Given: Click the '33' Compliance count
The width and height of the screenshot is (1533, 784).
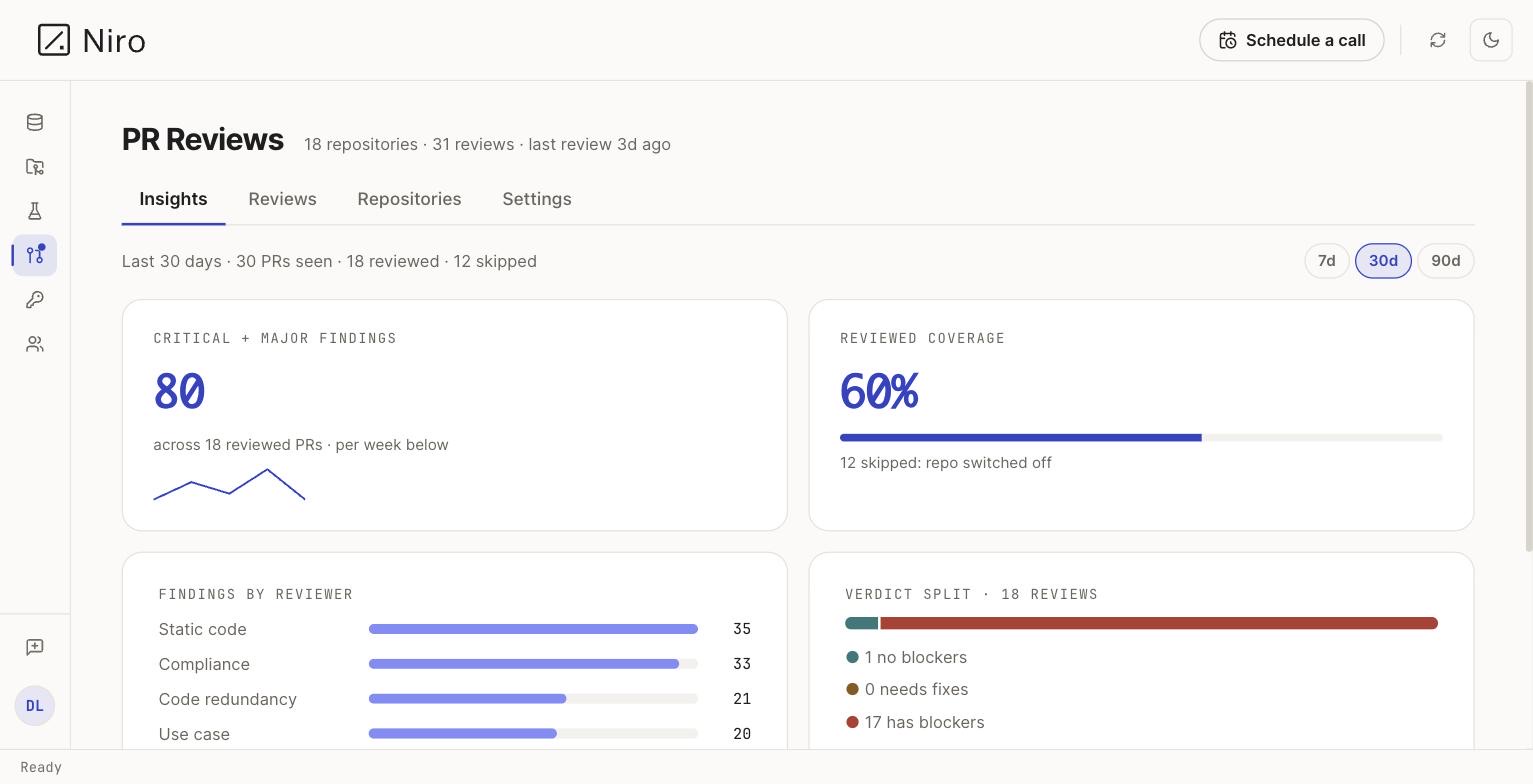Looking at the screenshot, I should coord(742,664).
